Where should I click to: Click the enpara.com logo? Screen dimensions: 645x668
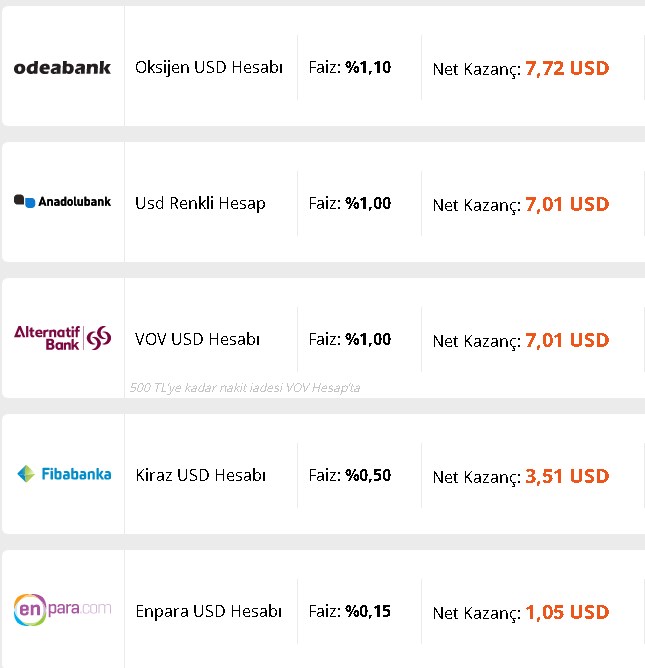tap(62, 610)
